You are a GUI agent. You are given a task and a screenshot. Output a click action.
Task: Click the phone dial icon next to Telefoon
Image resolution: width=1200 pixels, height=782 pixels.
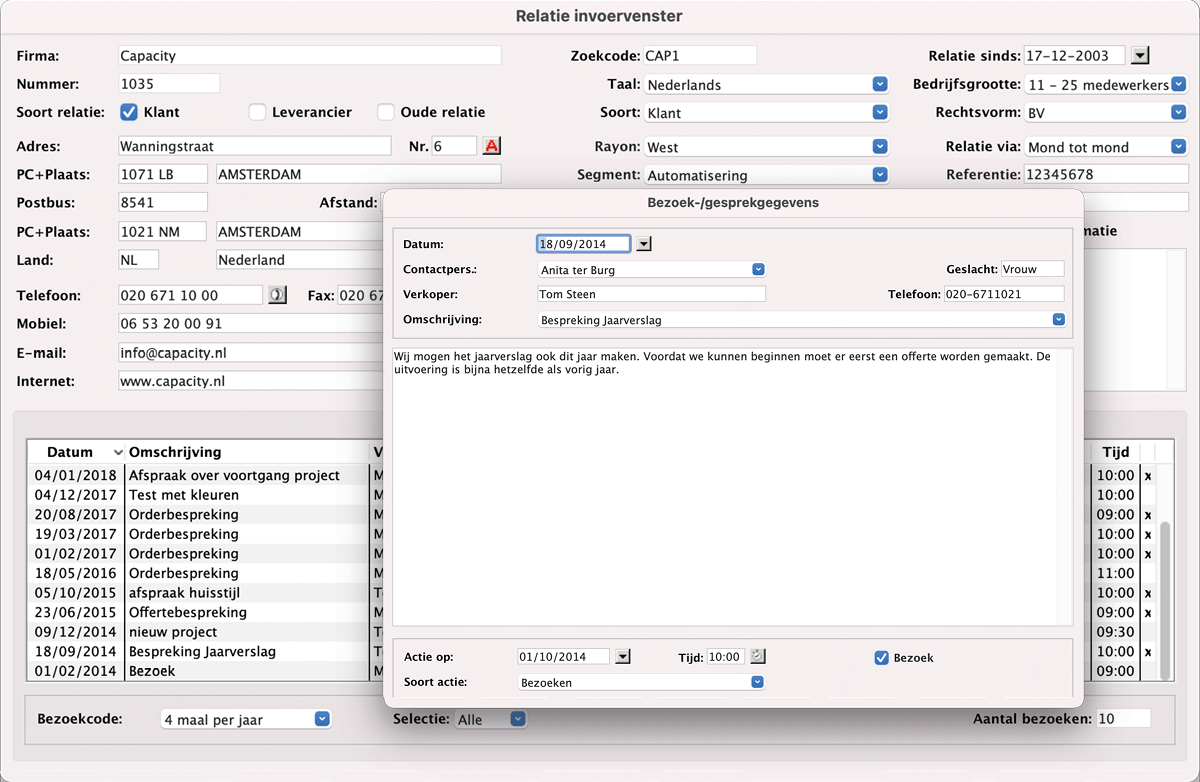tap(277, 295)
